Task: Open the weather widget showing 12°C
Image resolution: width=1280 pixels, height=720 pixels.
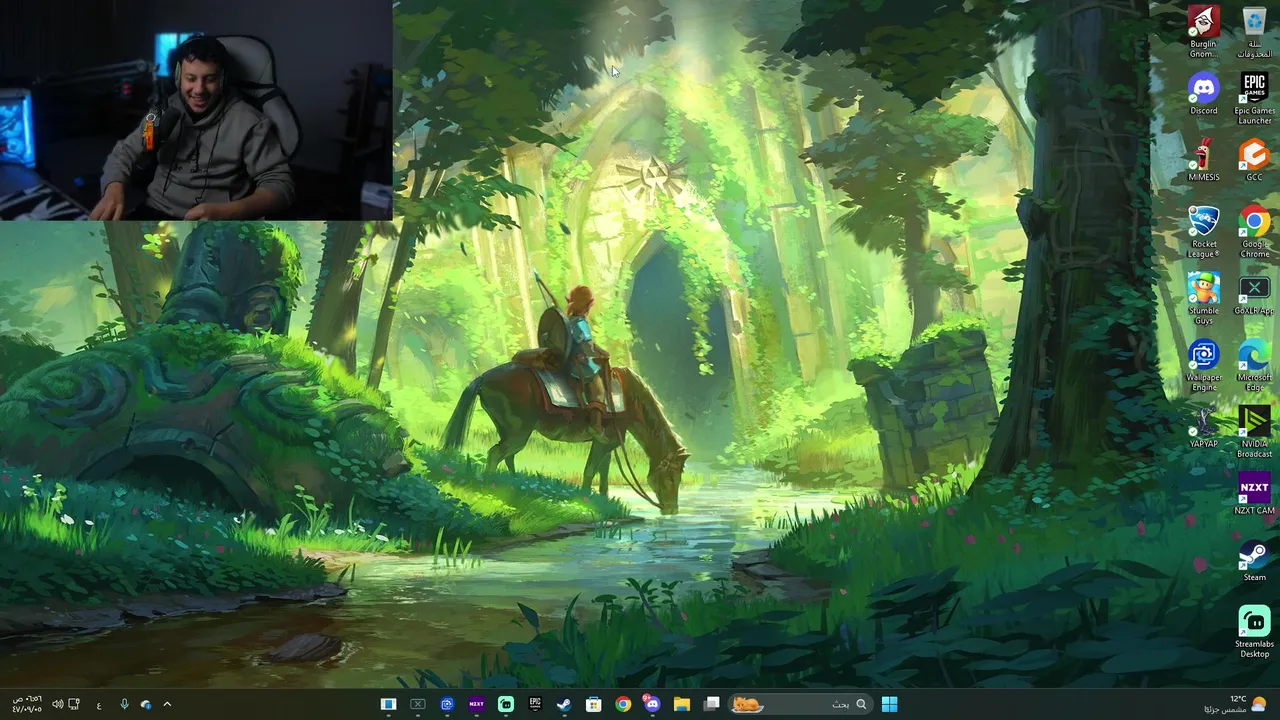Action: 1237,704
